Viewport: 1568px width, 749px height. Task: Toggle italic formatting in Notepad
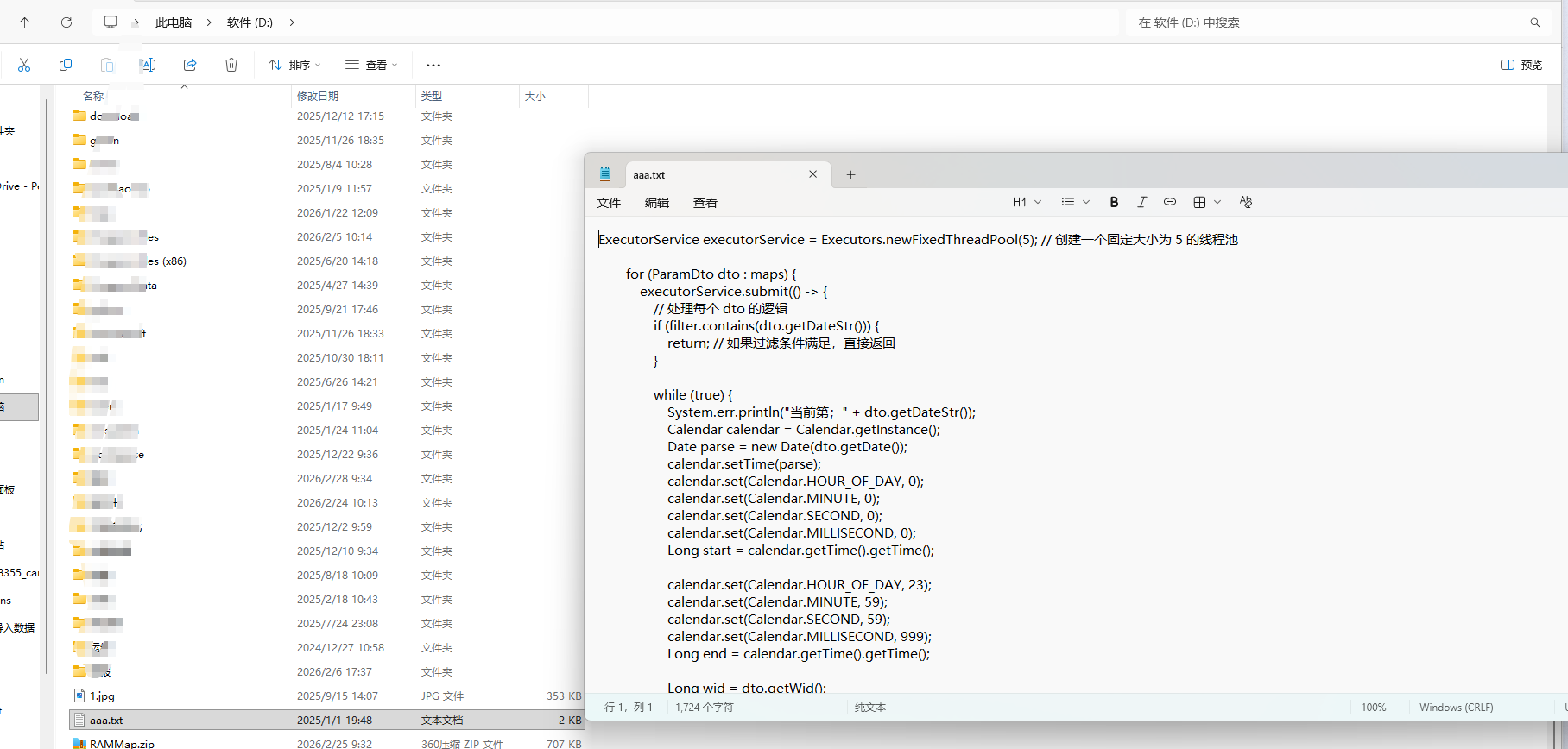(1141, 202)
